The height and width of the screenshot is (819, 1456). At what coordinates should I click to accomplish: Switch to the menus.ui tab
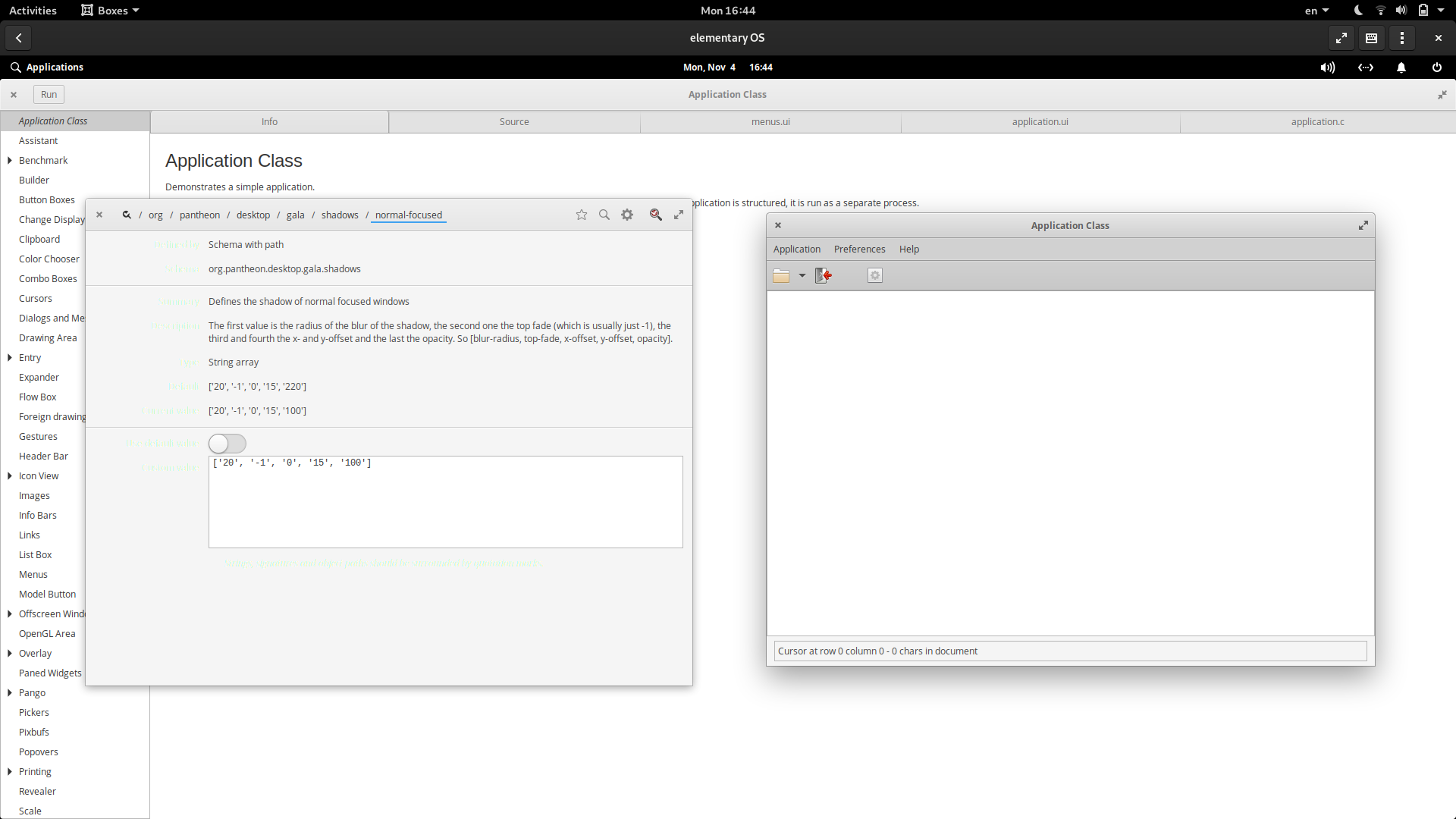point(770,122)
